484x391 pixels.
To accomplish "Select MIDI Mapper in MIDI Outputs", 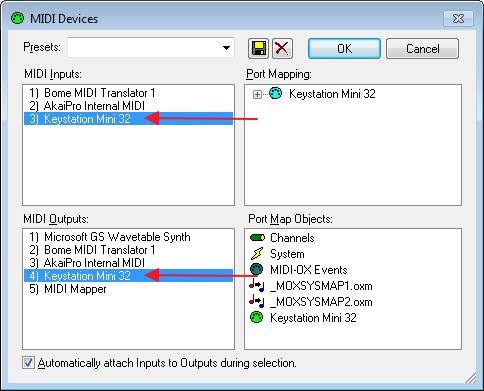I will click(68, 289).
